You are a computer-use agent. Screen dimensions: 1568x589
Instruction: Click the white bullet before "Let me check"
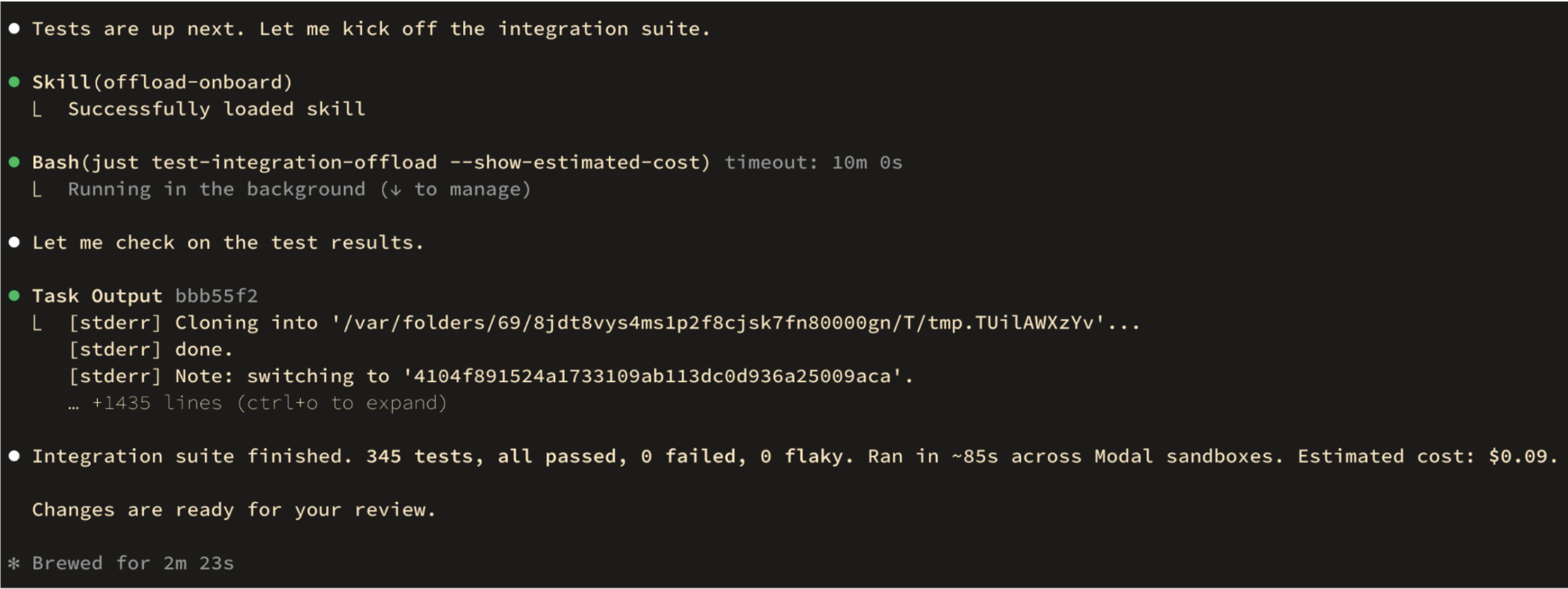14,242
